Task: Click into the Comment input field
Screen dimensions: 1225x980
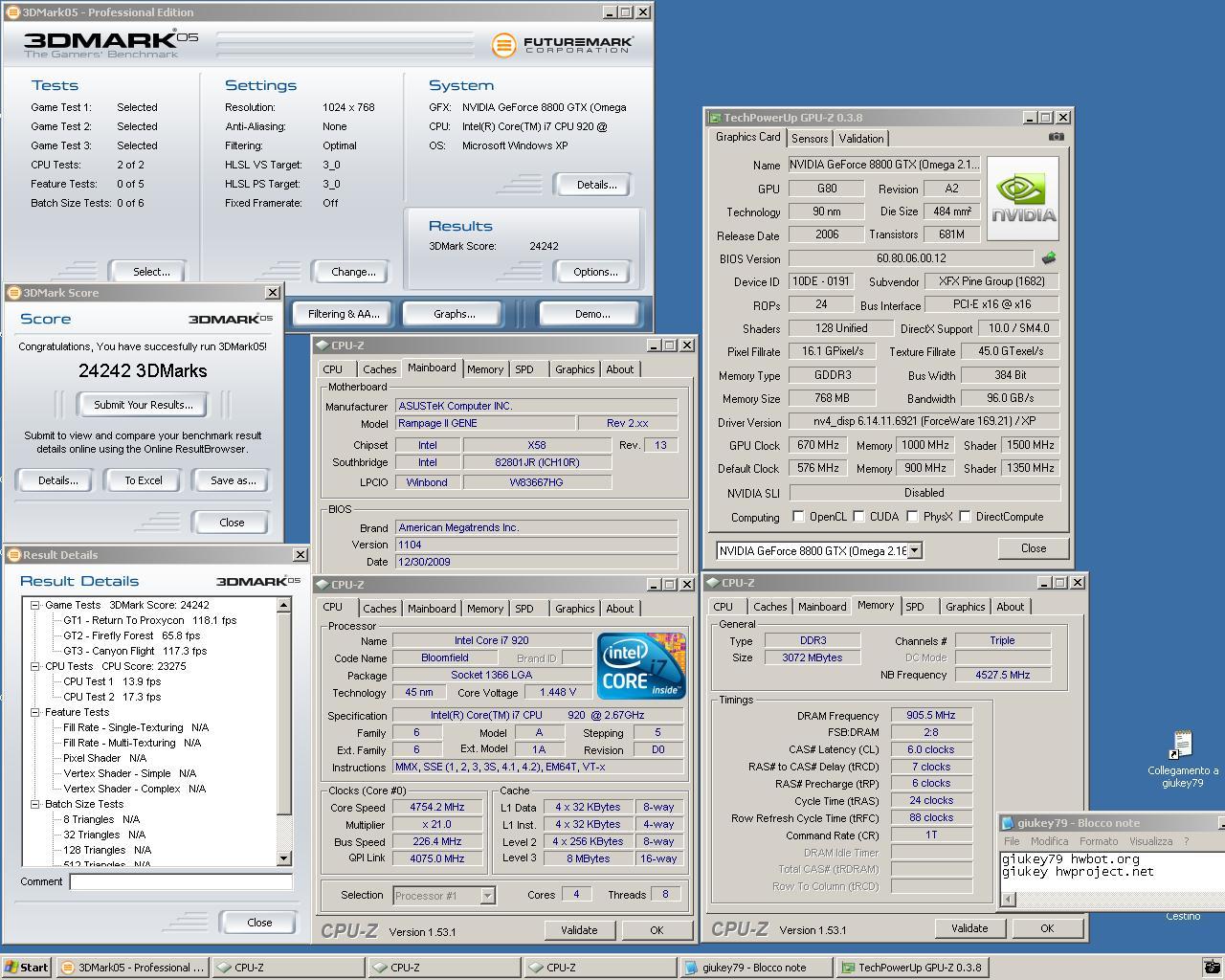Action: coord(181,882)
